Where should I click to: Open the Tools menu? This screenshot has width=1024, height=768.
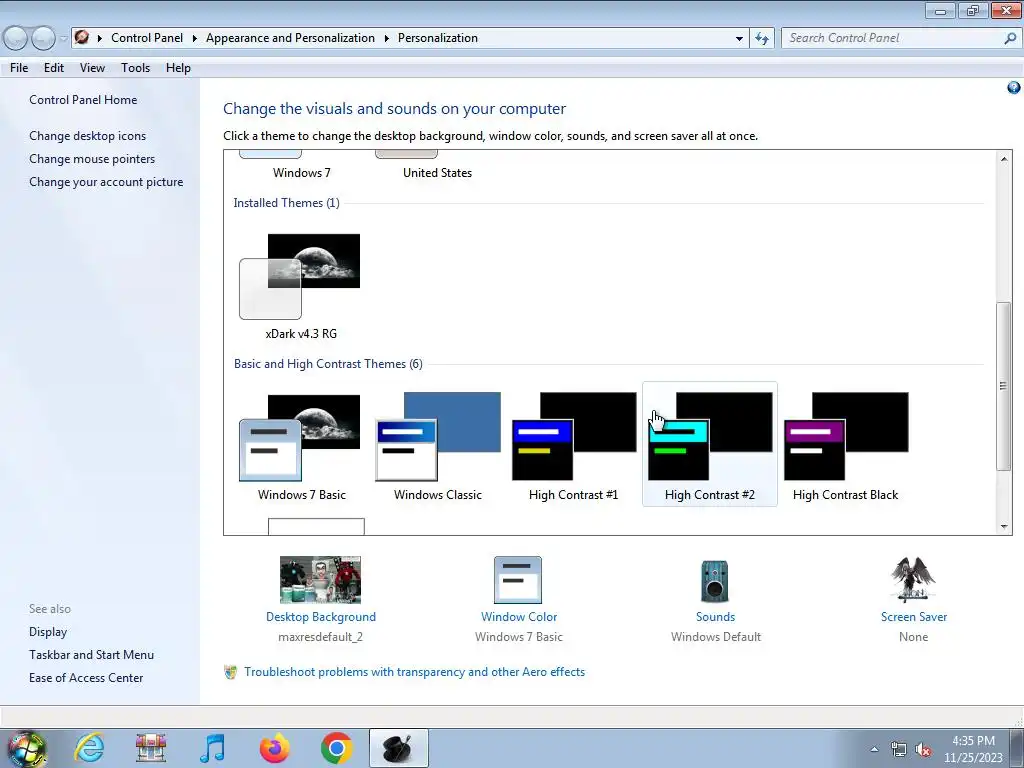[135, 68]
